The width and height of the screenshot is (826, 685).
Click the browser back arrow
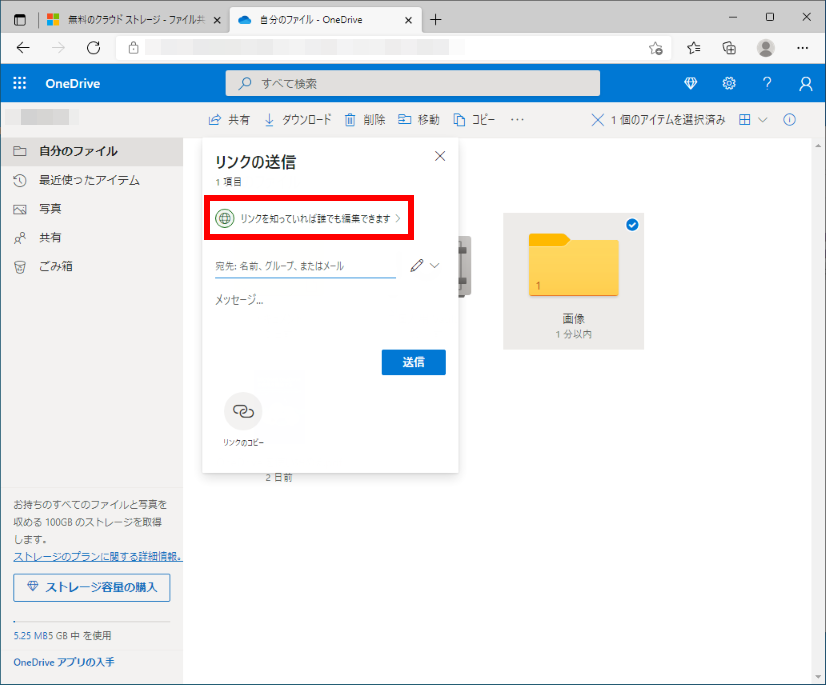pyautogui.click(x=23, y=48)
